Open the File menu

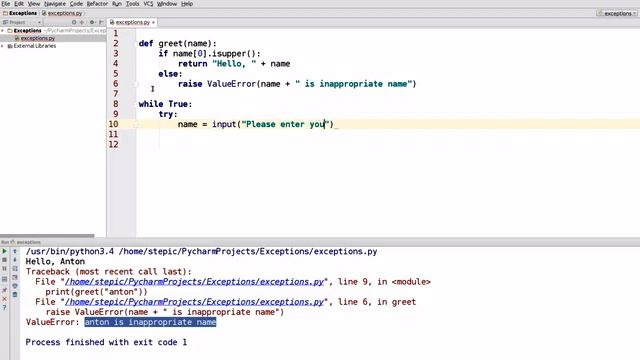6,4
